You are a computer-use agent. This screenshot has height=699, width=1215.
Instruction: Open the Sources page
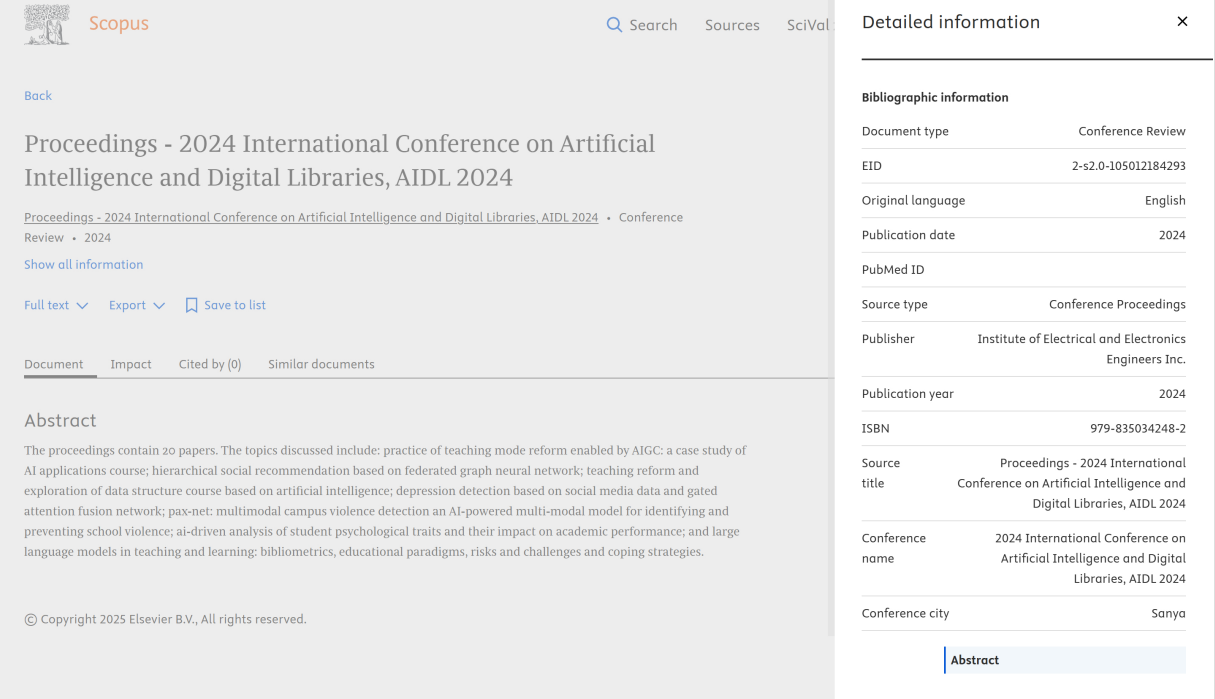[x=732, y=25]
